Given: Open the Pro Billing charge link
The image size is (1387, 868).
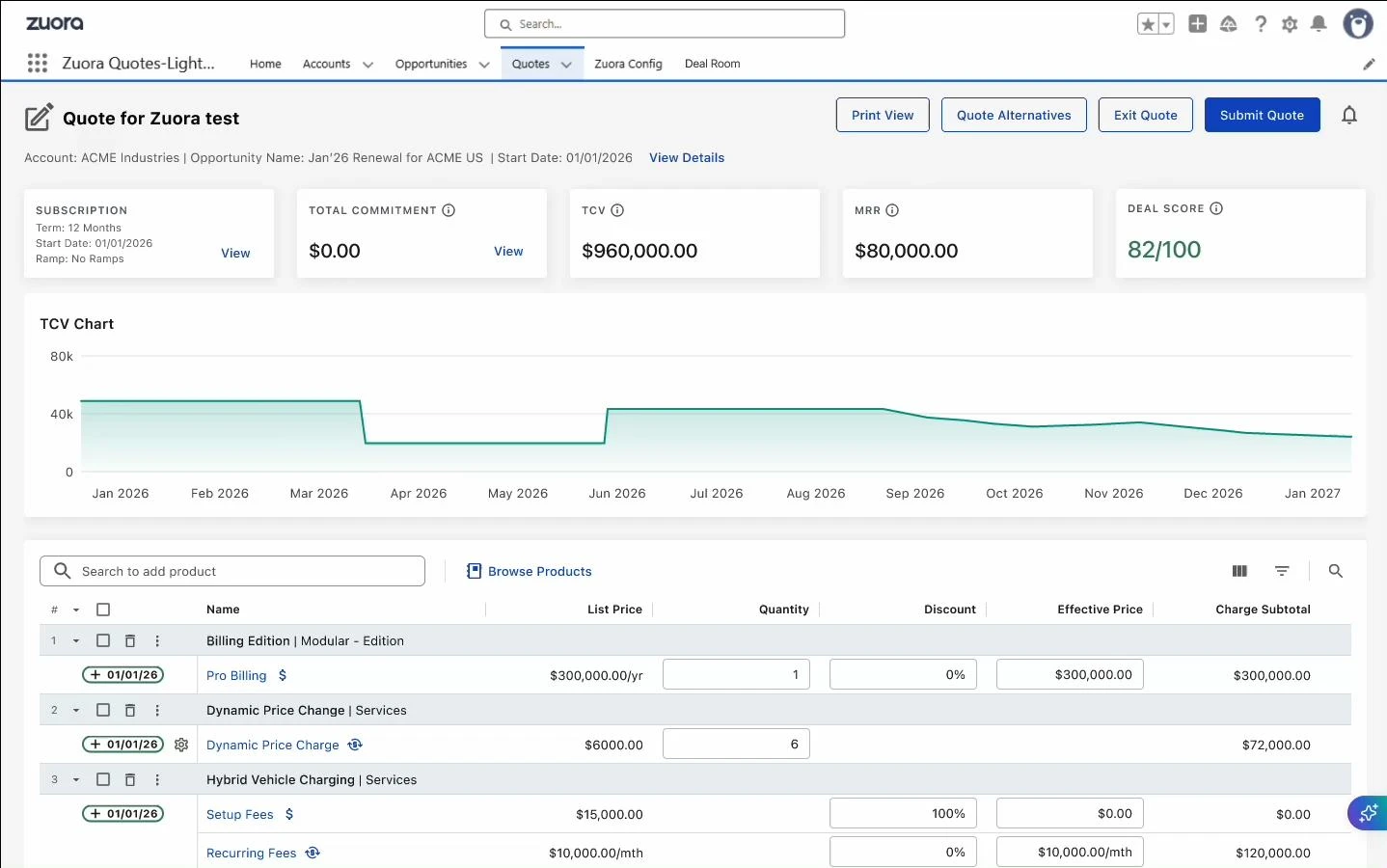Looking at the screenshot, I should [236, 675].
